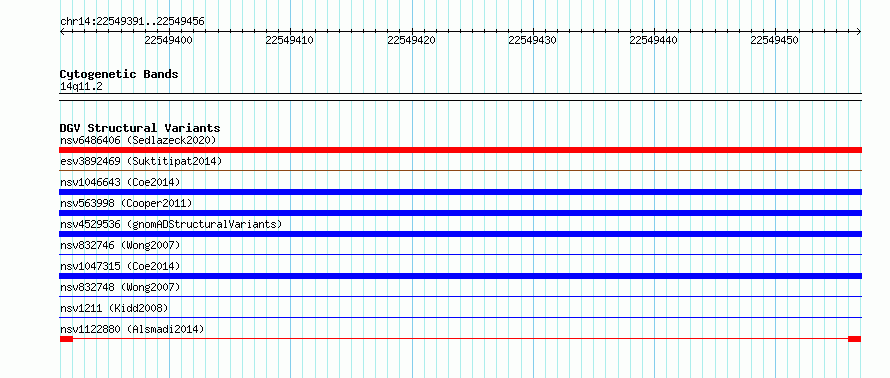890x378 pixels.
Task: Click the 14q11.2 cytogenetic band bar
Action: coord(460,97)
